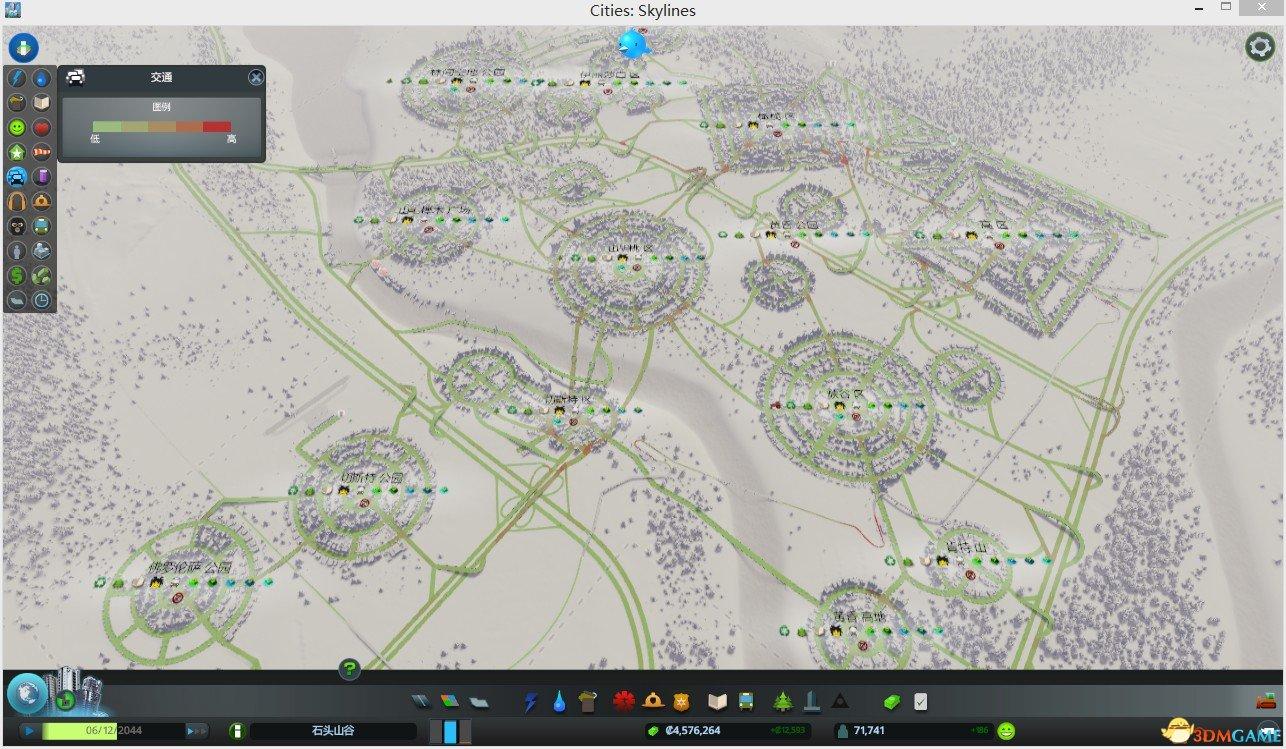This screenshot has height=749, width=1286.
Task: Open the Public Transport bus menu
Action: click(746, 702)
